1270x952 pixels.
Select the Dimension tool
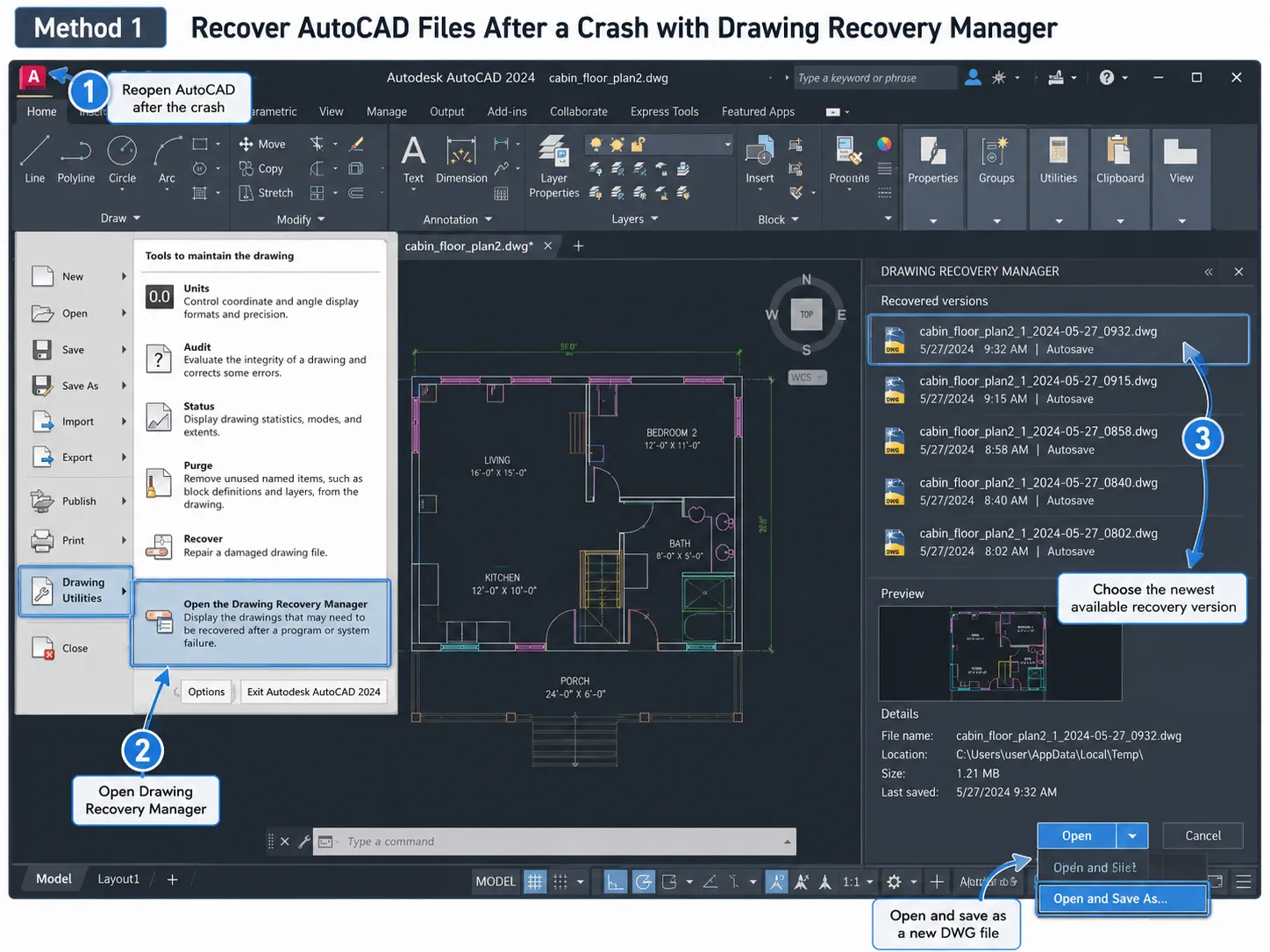pos(461,159)
